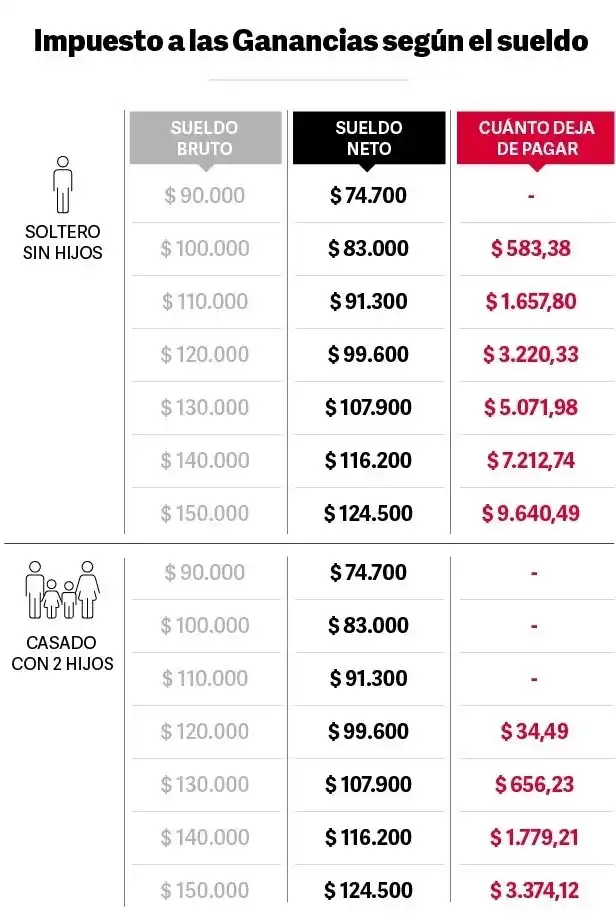Click the single person icon

pyautogui.click(x=63, y=185)
